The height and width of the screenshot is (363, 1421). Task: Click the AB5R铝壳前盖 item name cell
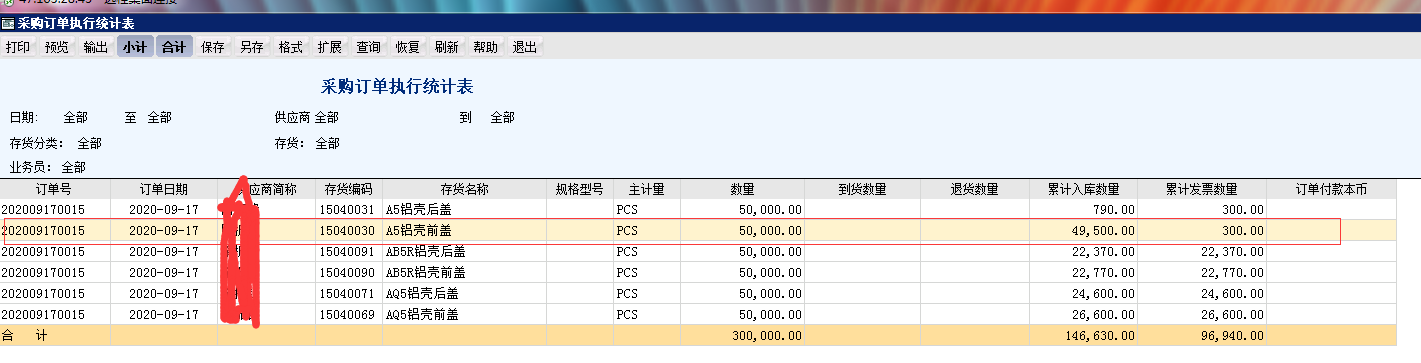(x=465, y=273)
